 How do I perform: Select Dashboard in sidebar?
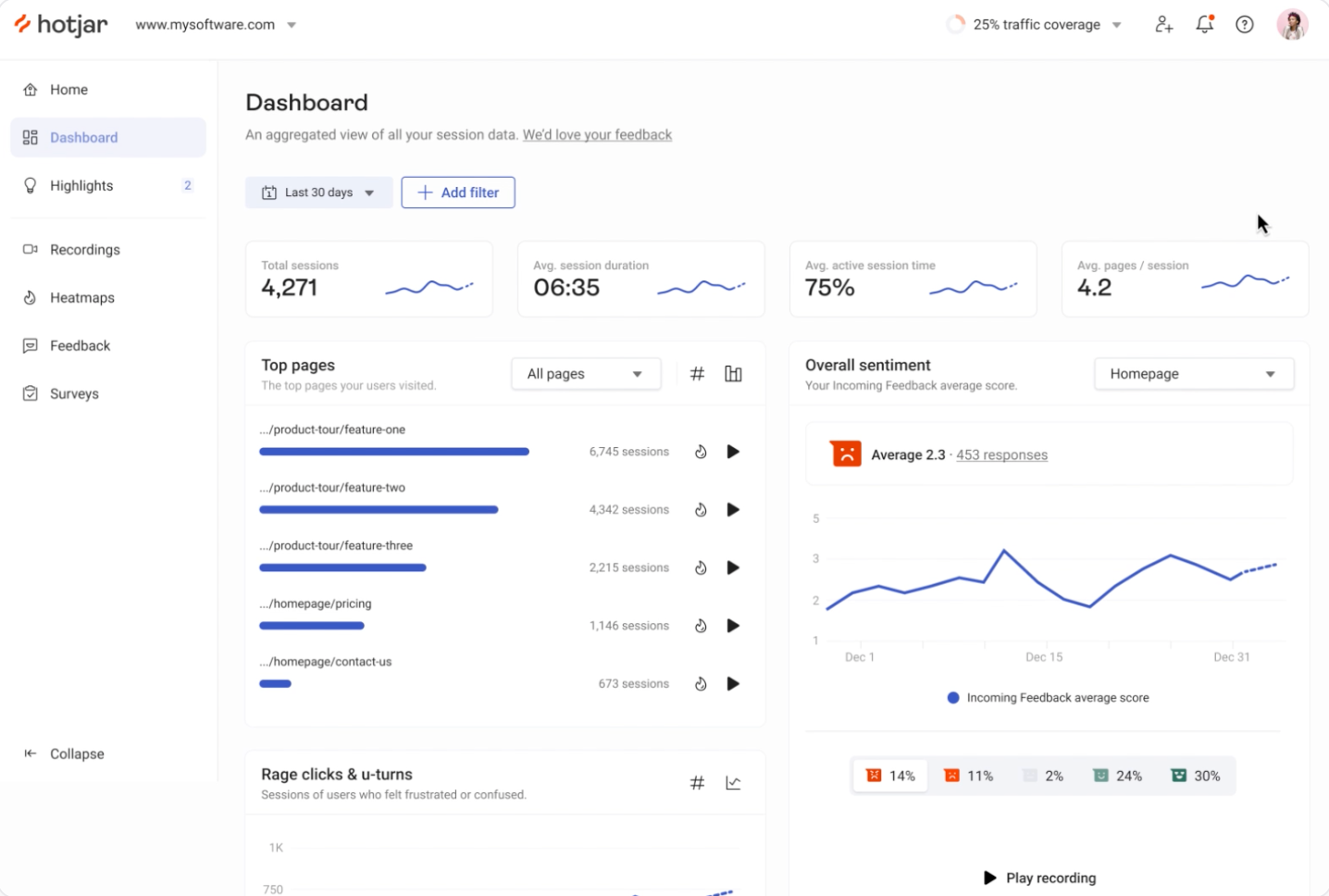click(108, 138)
